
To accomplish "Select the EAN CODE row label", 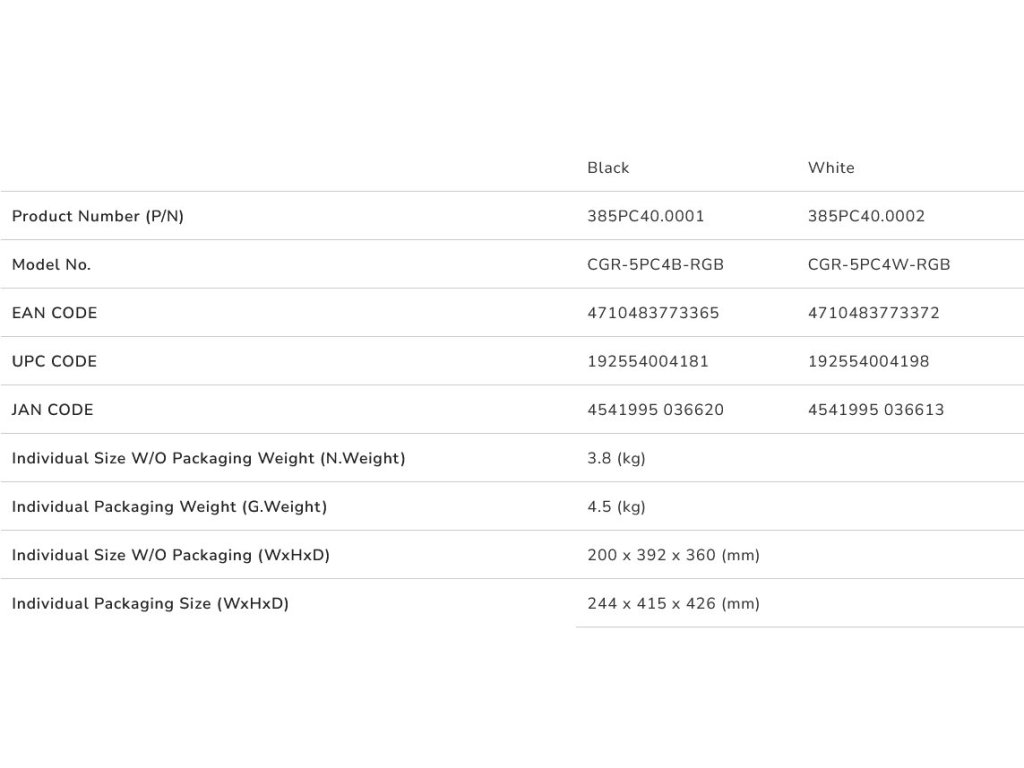I will click(54, 313).
